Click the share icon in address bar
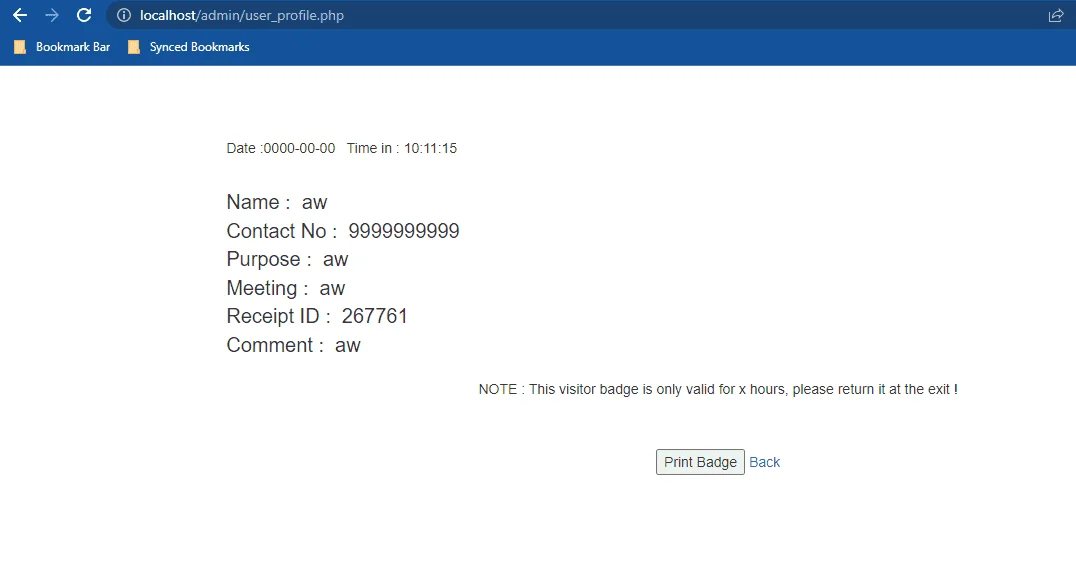 tap(1055, 15)
